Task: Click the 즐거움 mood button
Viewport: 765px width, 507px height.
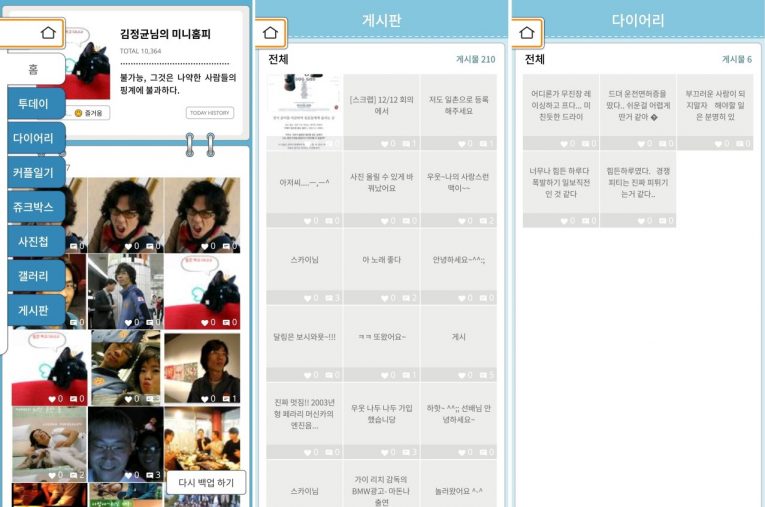Action: coord(88,113)
